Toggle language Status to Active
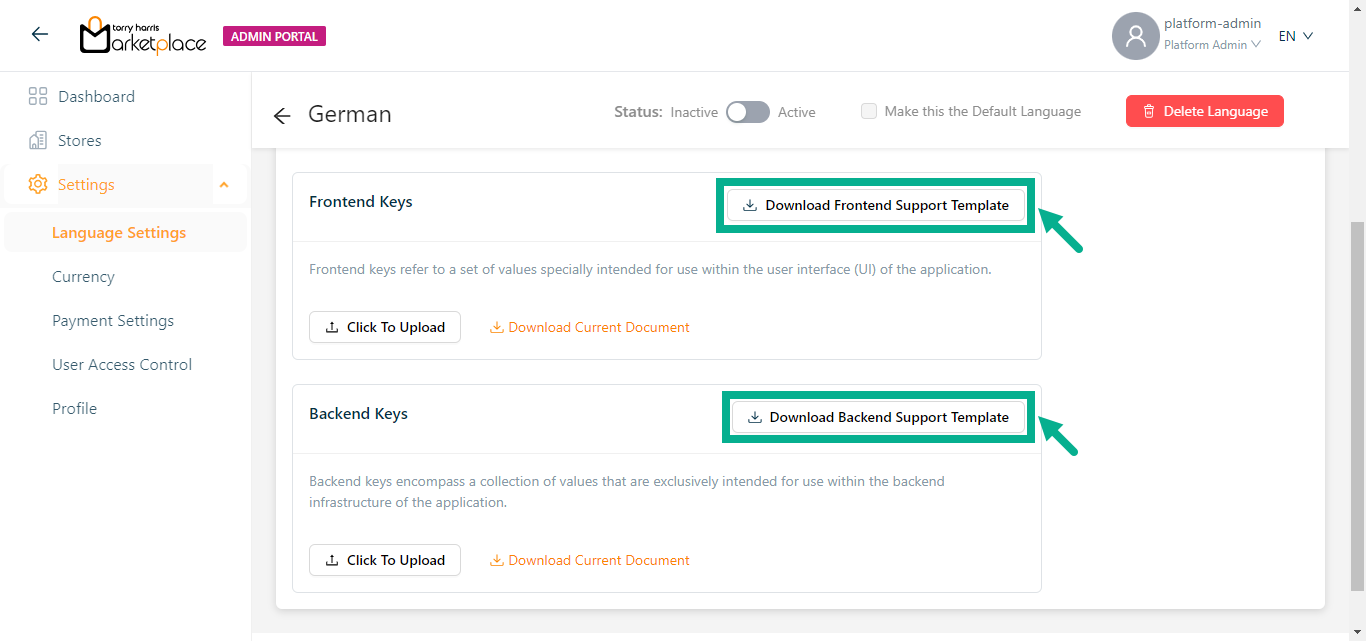Viewport: 1366px width, 641px height. (x=748, y=112)
